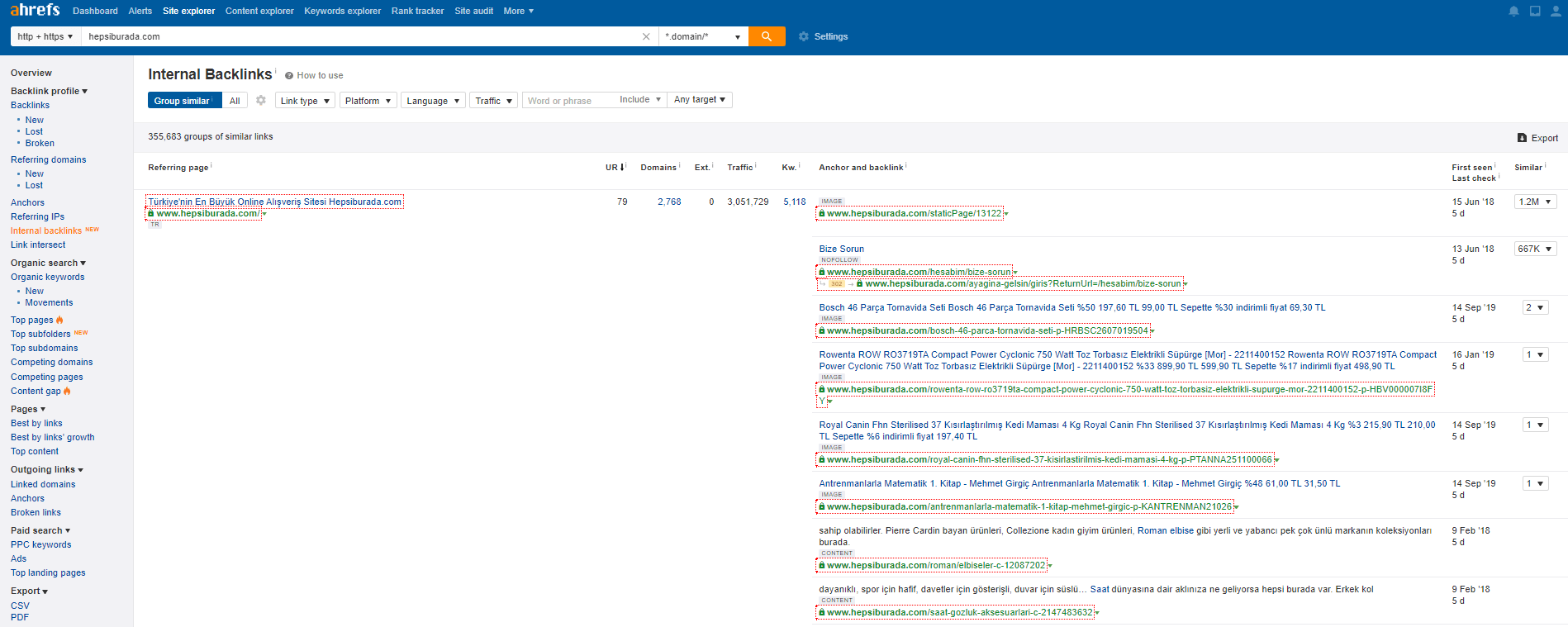Image resolution: width=1568 pixels, height=627 pixels.
Task: Expand the 667K similar links dropdown
Action: click(1536, 249)
